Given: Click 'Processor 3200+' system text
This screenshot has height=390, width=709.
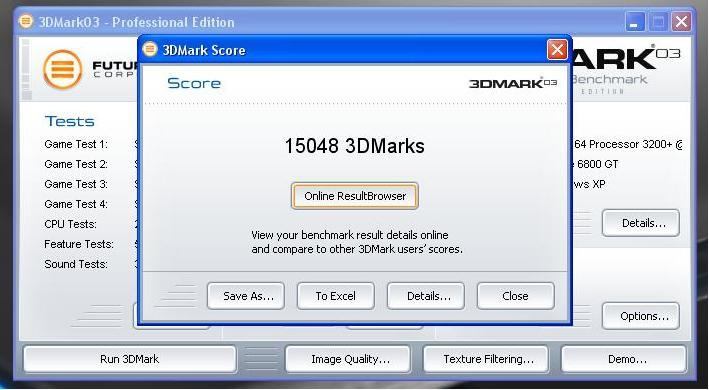Looking at the screenshot, I should 631,144.
